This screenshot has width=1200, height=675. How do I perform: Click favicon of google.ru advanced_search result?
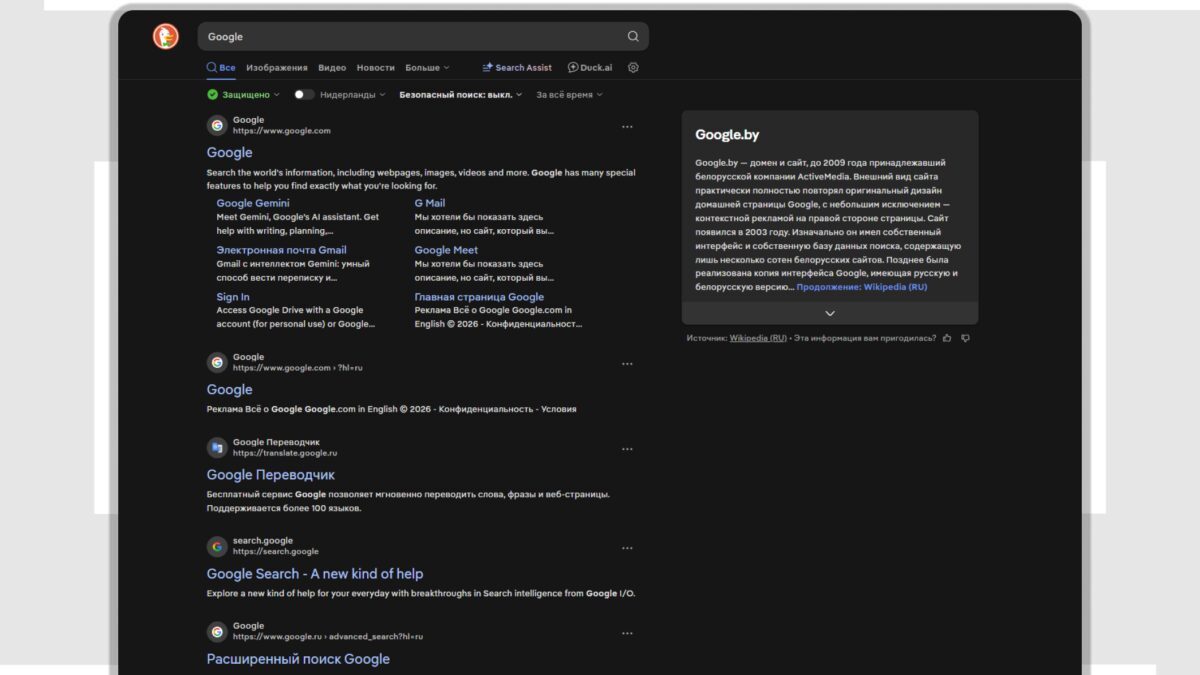click(217, 631)
